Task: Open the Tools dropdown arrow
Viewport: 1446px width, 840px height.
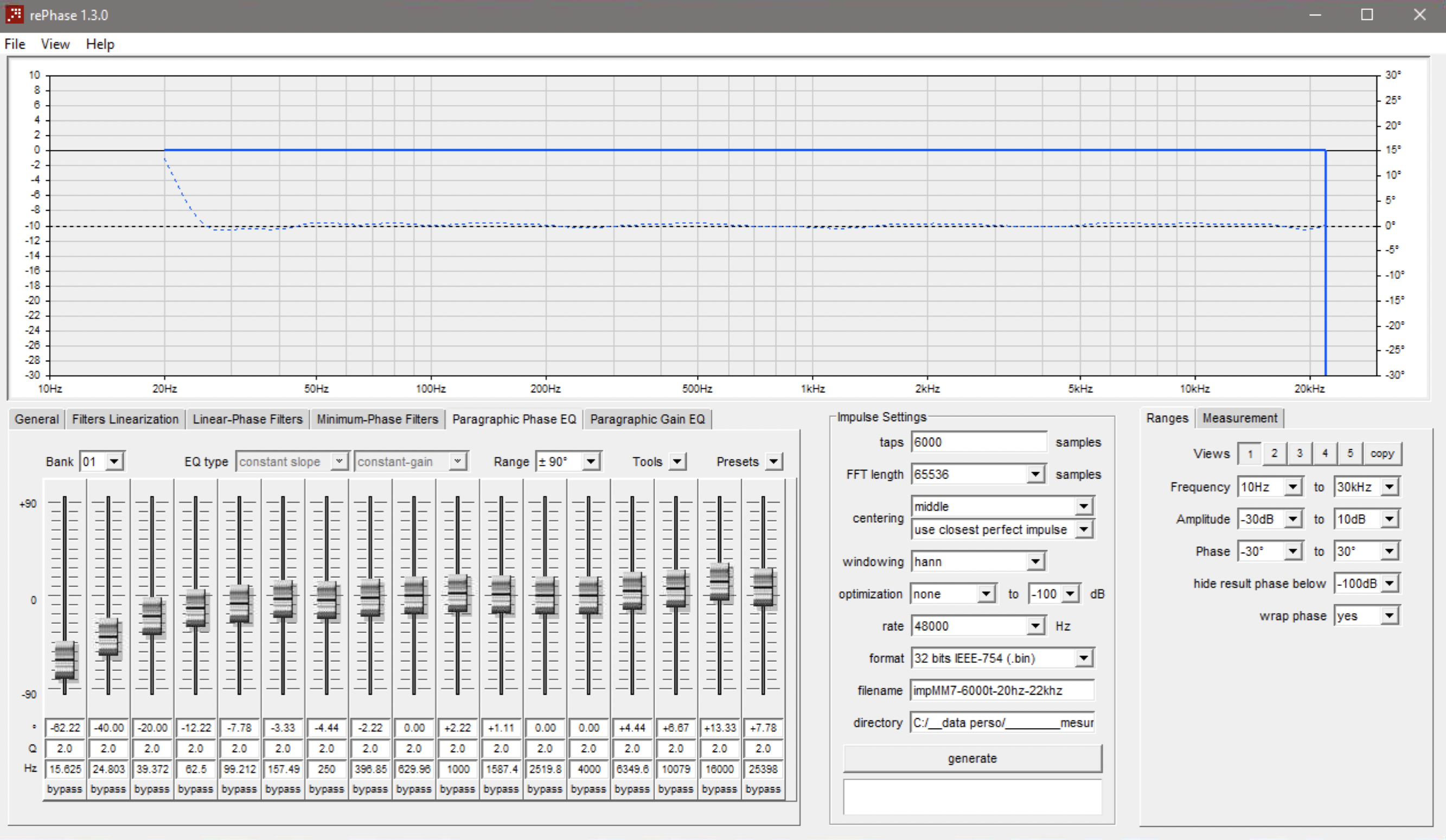Action: point(677,461)
